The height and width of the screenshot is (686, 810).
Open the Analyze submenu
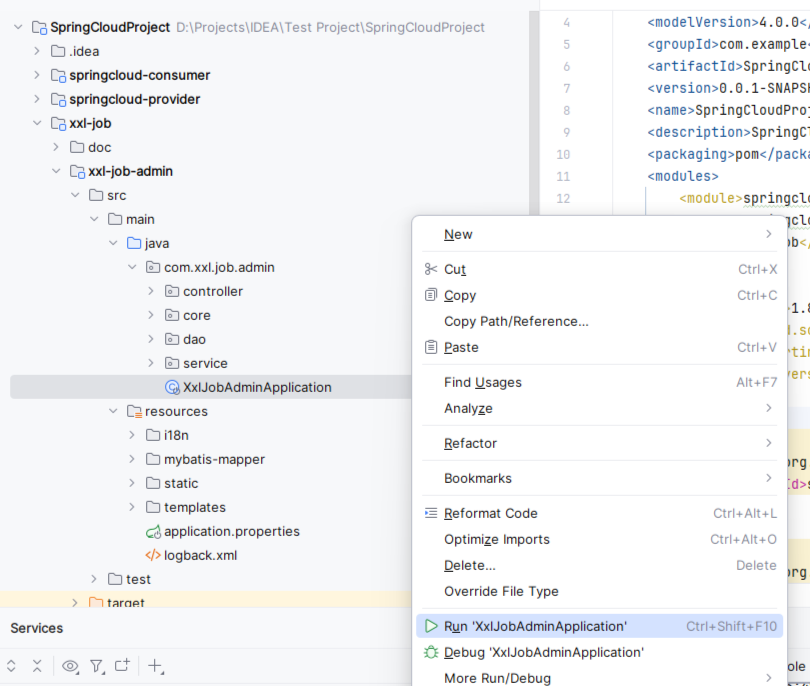tap(599, 408)
